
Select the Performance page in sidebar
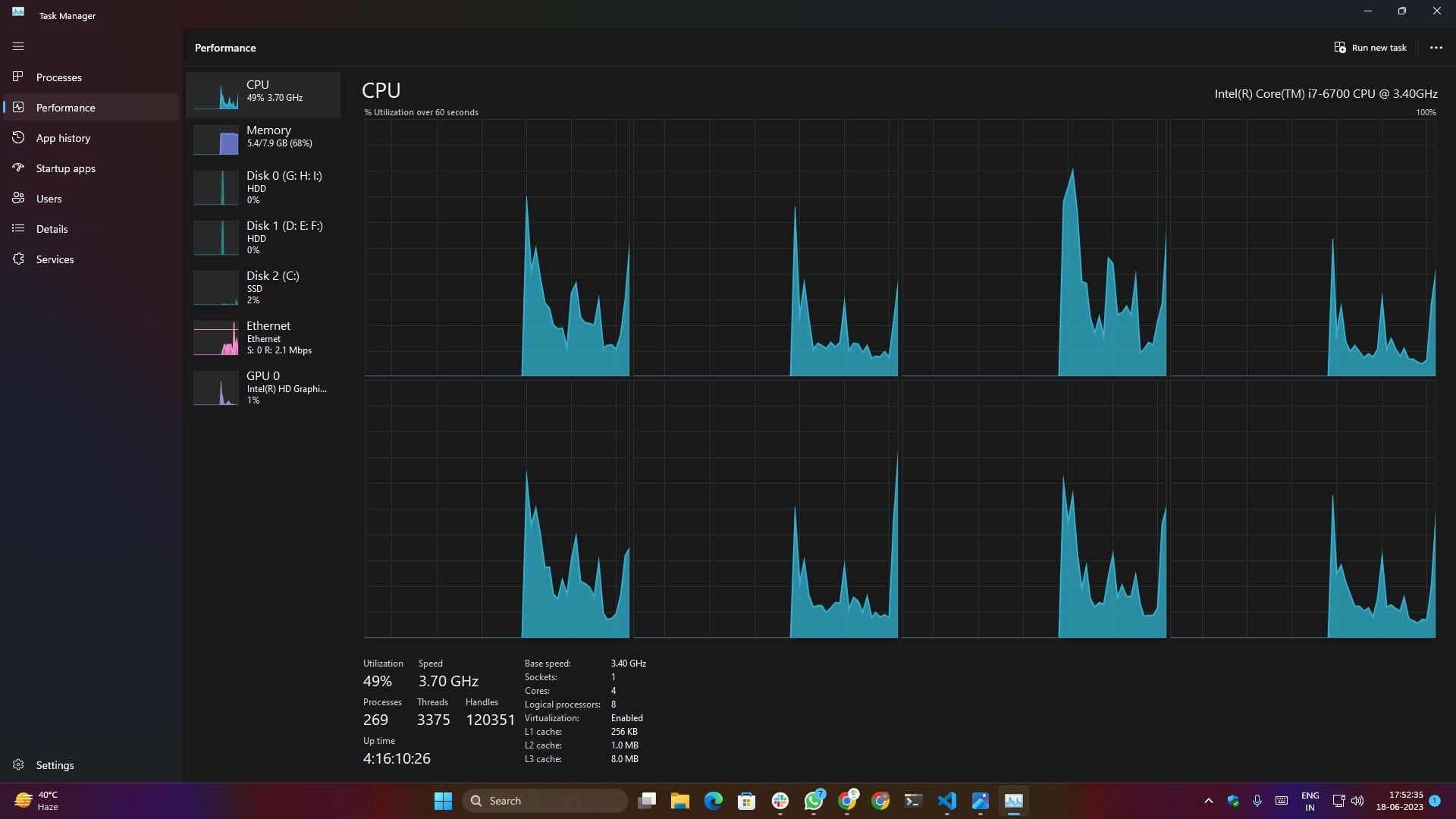pos(91,108)
